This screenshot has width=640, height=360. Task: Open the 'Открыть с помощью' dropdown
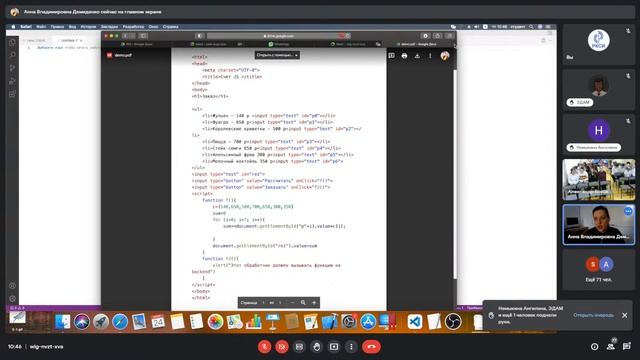coord(277,55)
